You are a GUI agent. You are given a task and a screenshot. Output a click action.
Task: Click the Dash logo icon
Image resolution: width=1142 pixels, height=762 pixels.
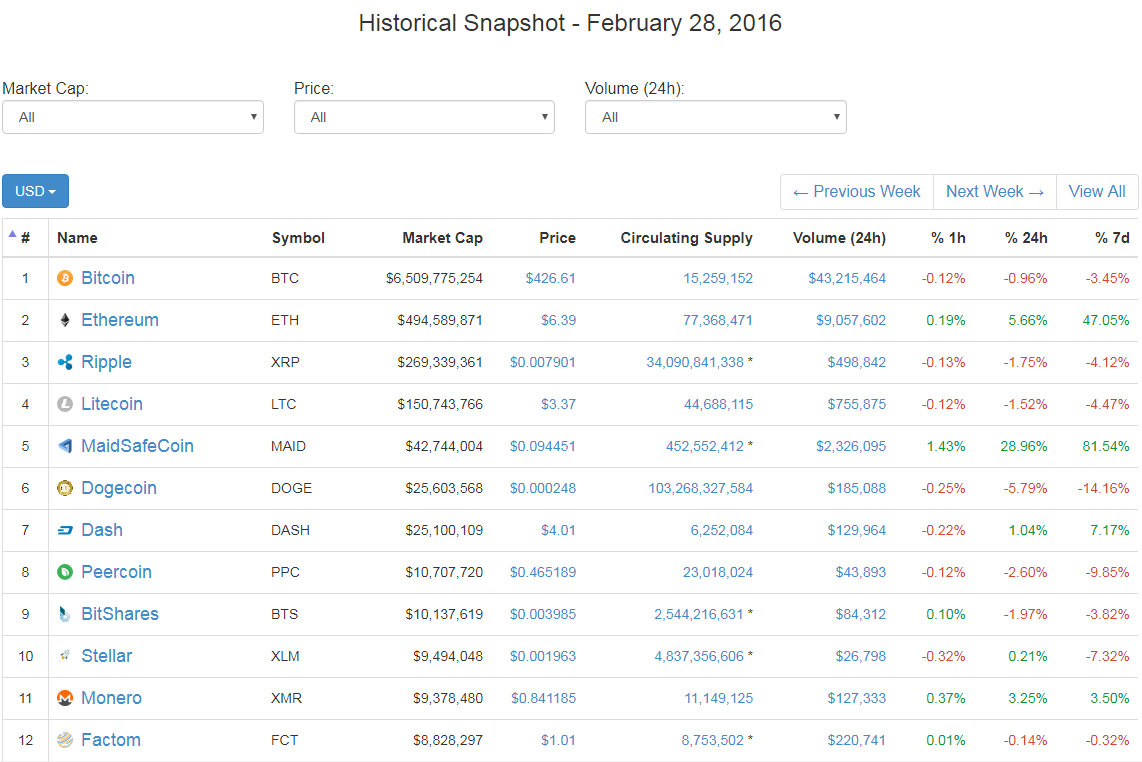coord(65,530)
